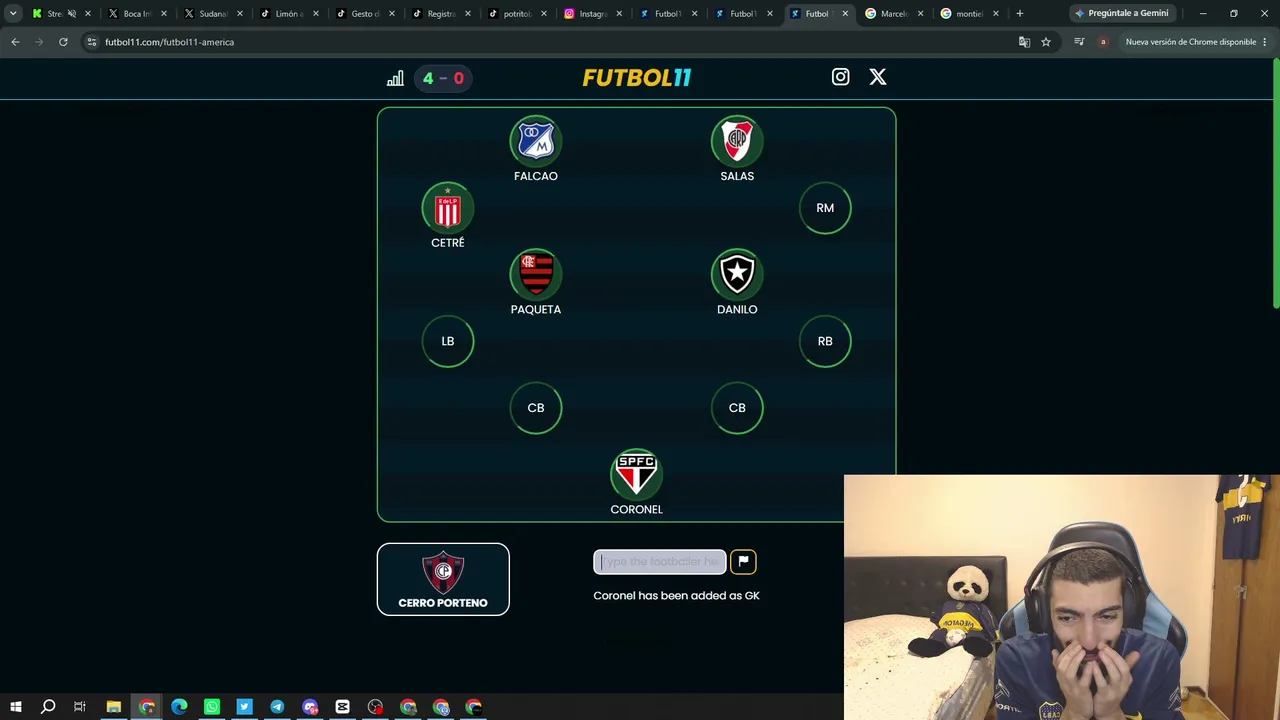This screenshot has width=1280, height=720.
Task: Open File Explorer from the taskbar
Action: (114, 707)
